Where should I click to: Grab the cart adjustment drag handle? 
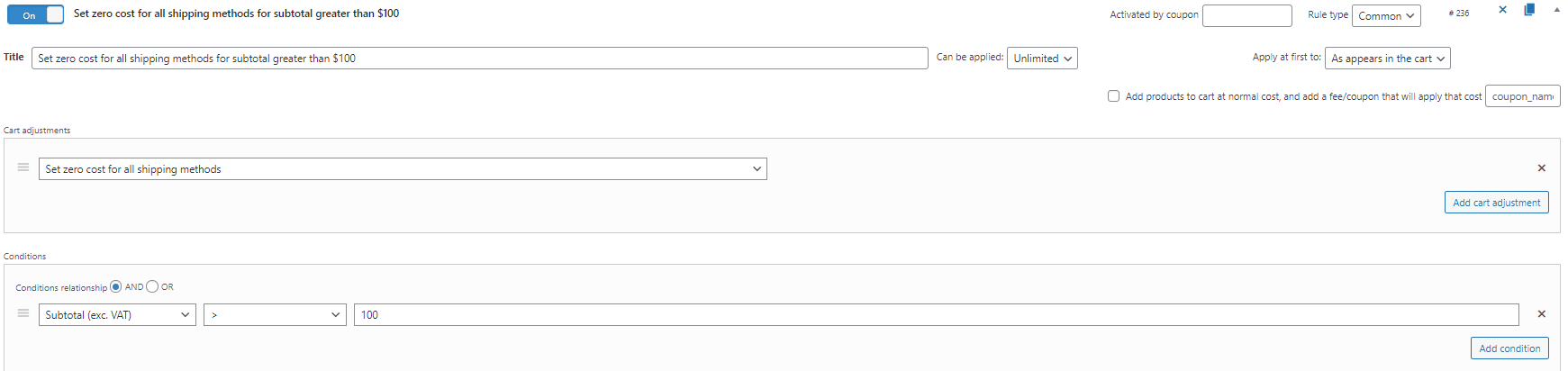point(23,167)
